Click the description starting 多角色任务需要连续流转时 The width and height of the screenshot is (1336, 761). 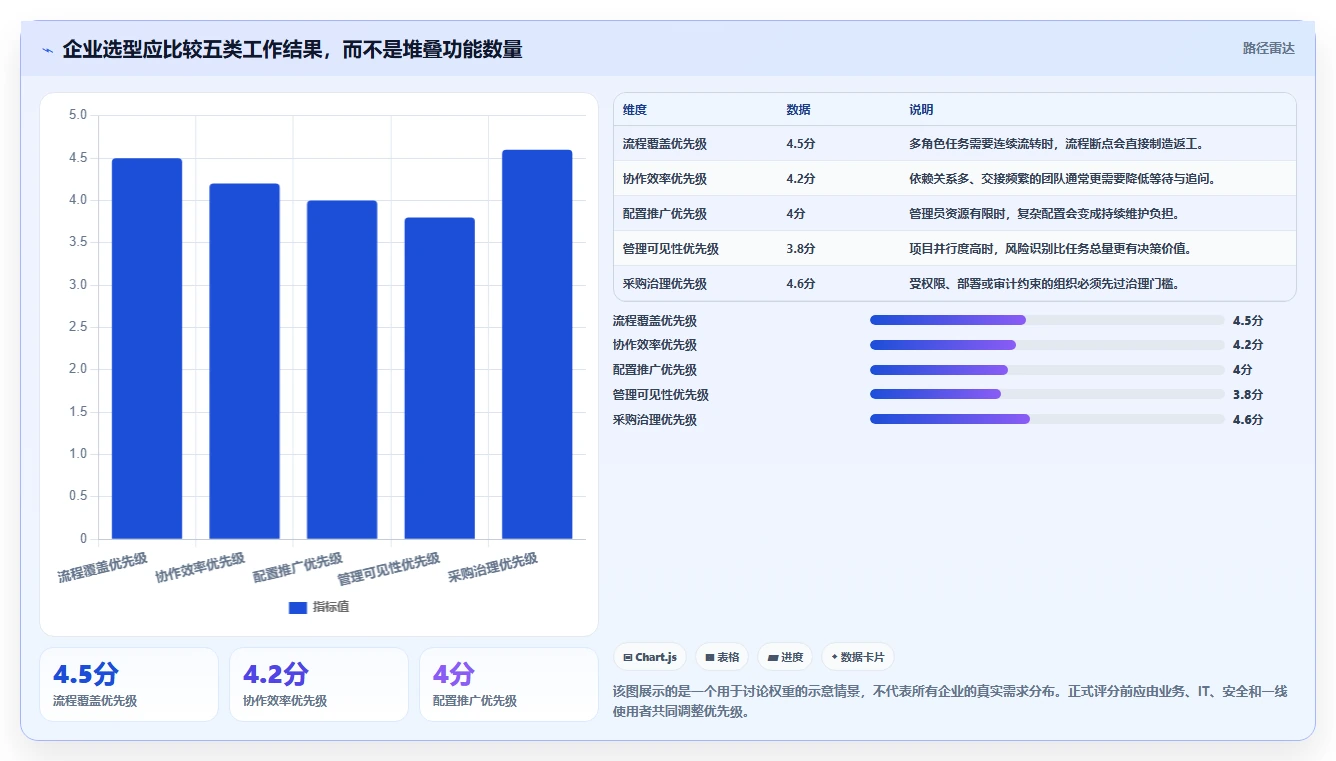1057,144
